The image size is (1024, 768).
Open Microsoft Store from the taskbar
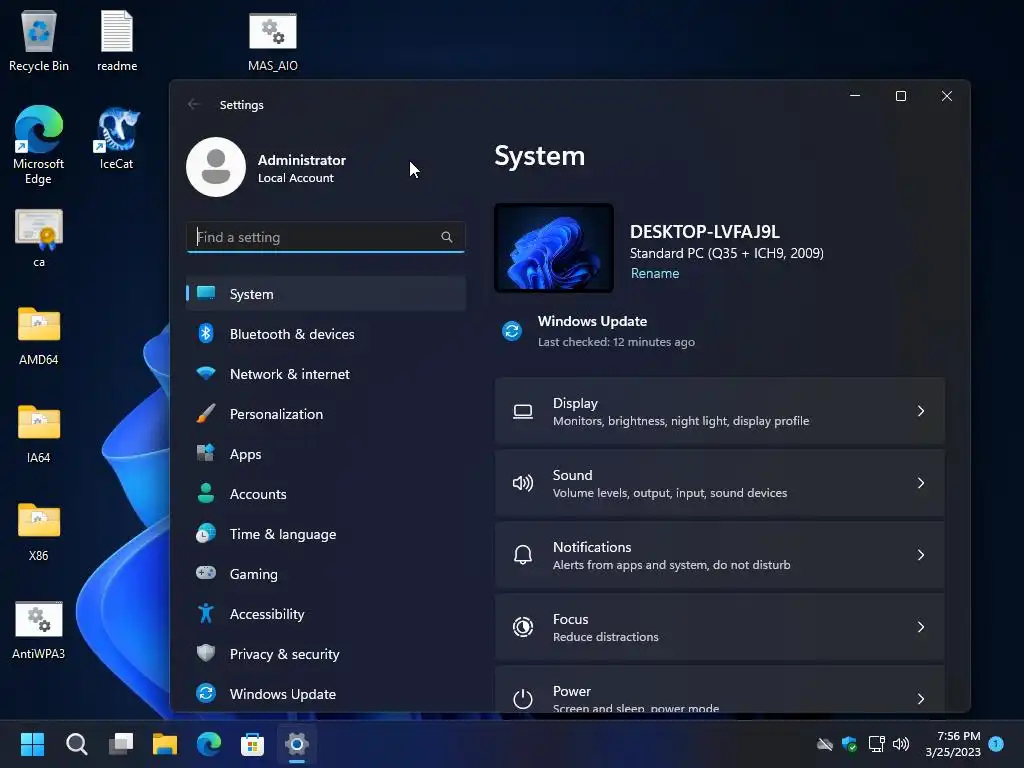[252, 744]
